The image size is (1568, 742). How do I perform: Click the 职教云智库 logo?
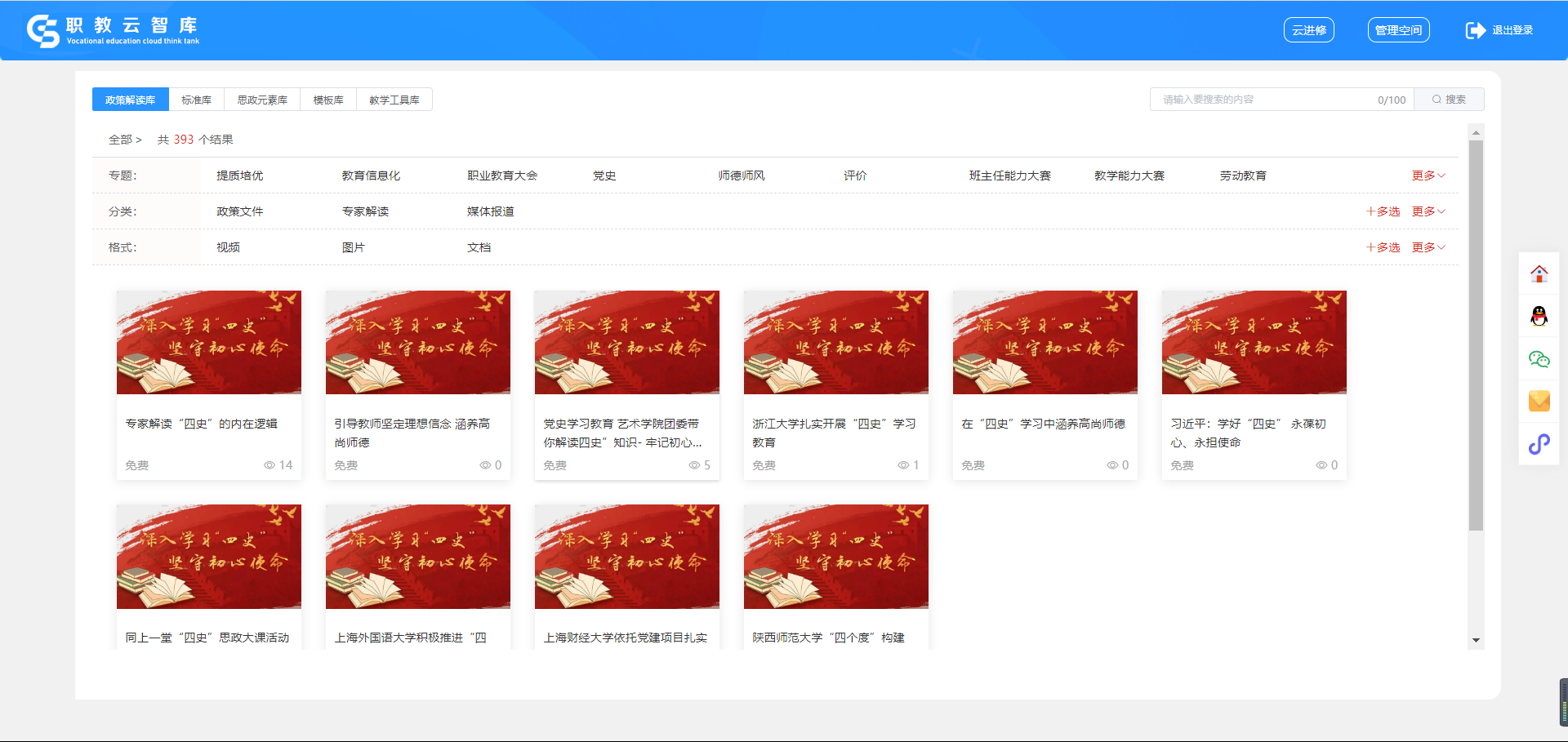(113, 30)
